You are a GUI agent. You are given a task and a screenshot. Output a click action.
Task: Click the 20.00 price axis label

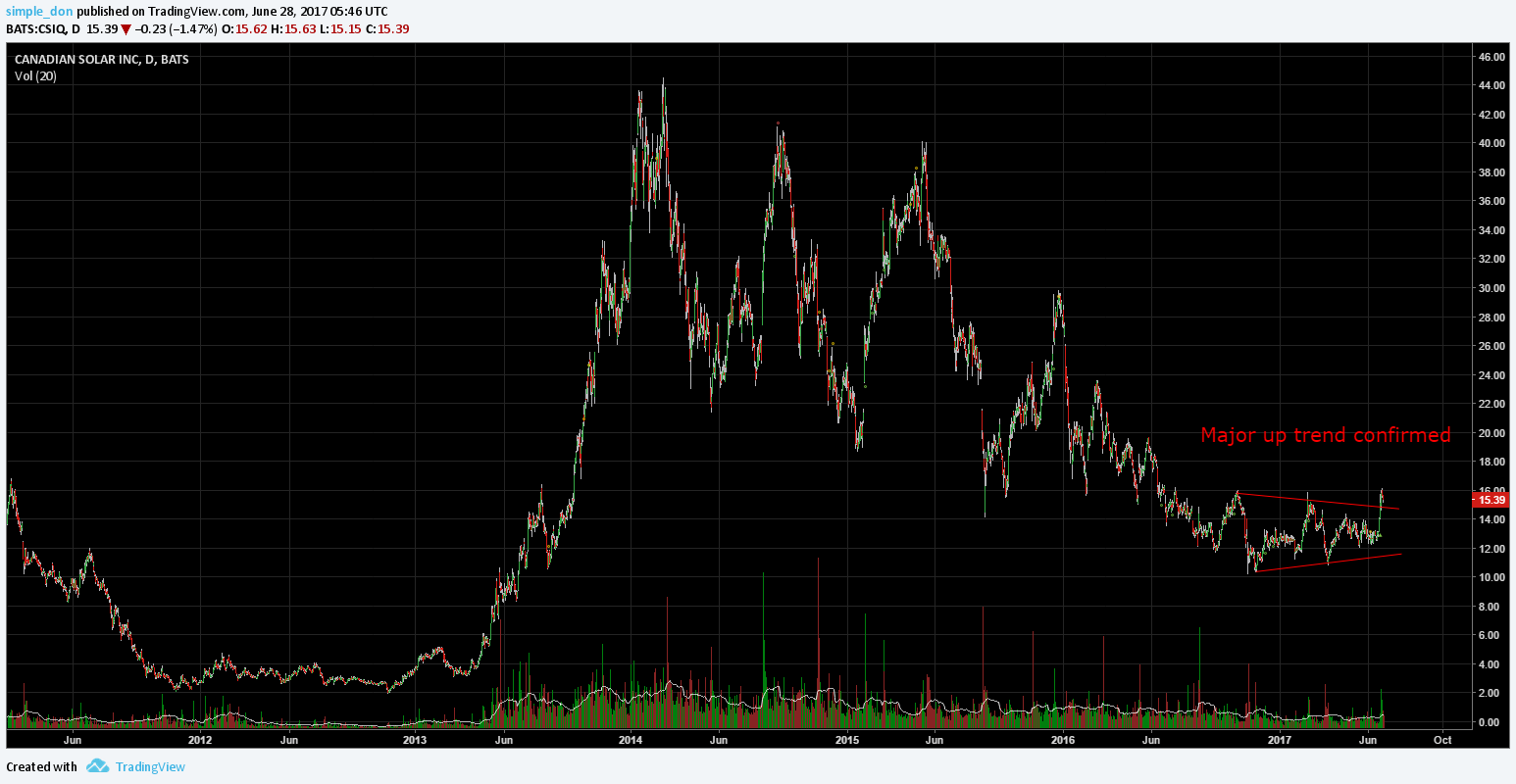[x=1491, y=433]
